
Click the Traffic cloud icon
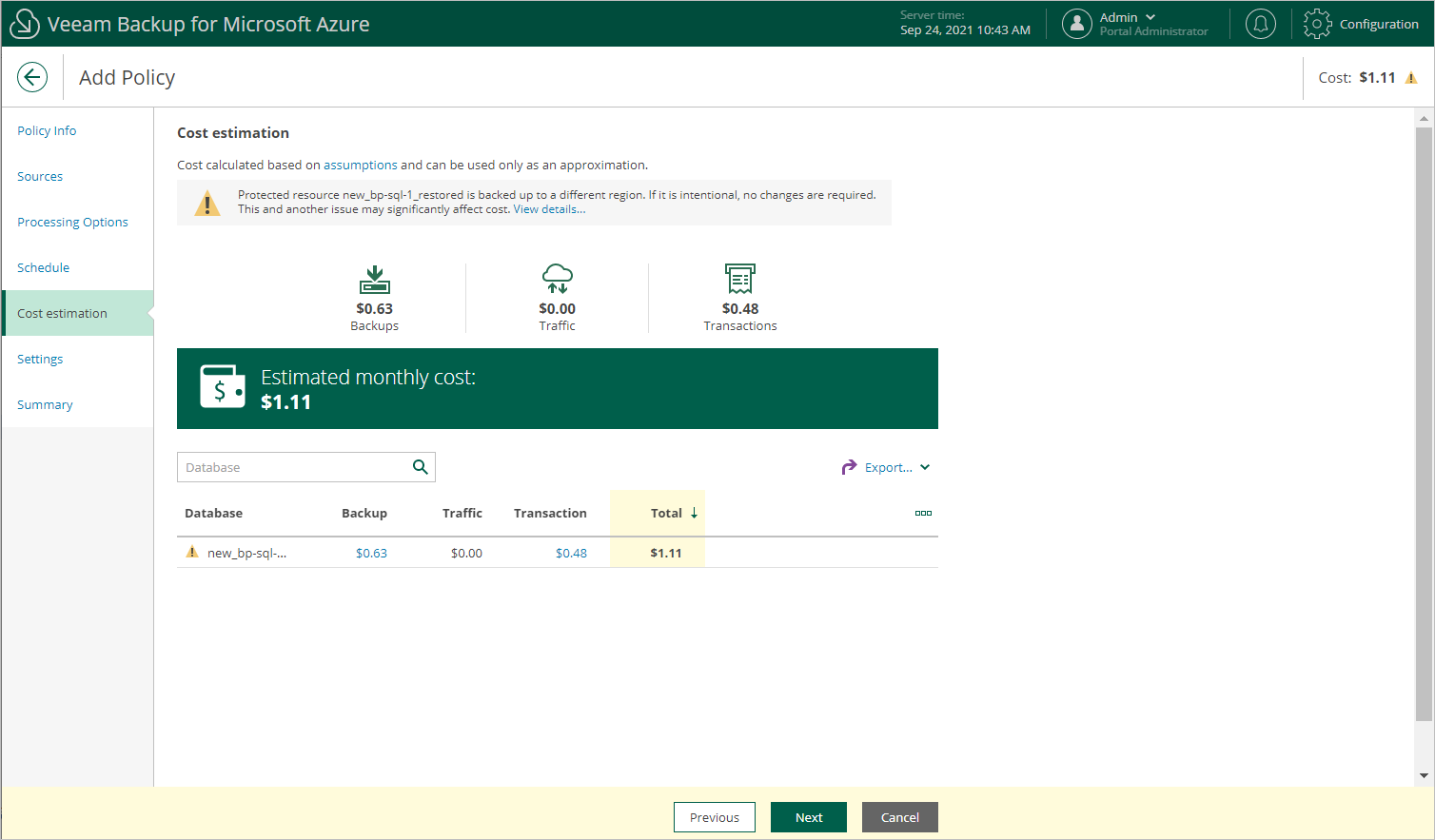coord(558,279)
